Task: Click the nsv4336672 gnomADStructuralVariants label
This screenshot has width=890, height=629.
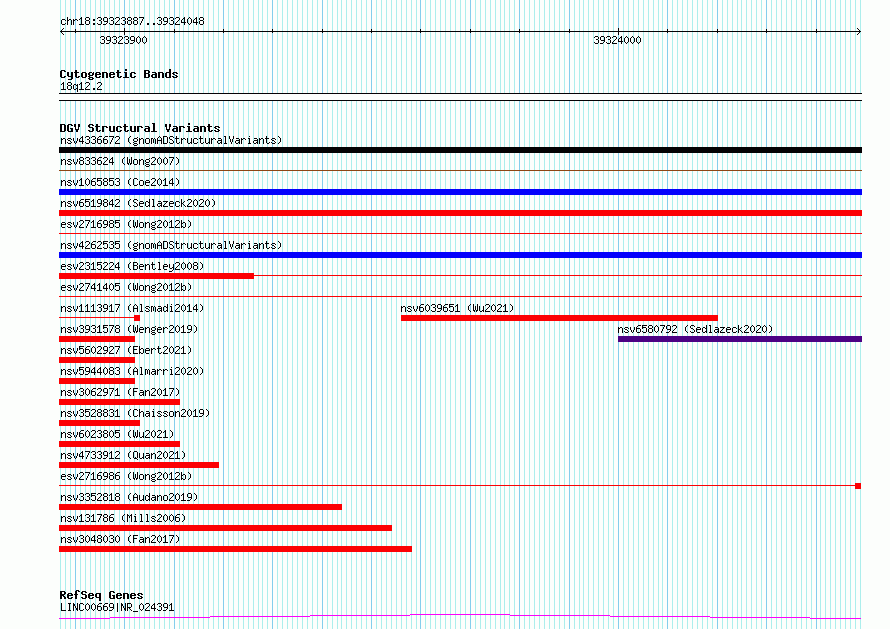Action: (x=171, y=140)
